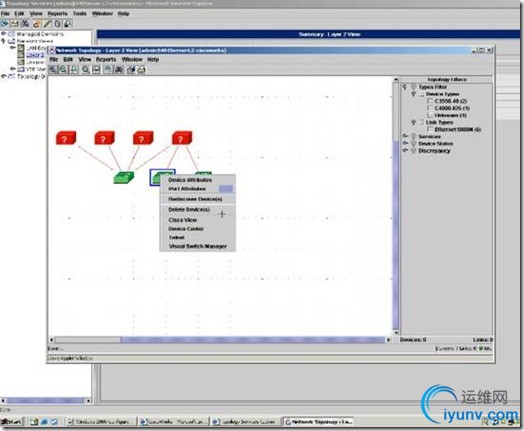Select the second red unknown device node
The width and height of the screenshot is (524, 431).
pos(104,138)
